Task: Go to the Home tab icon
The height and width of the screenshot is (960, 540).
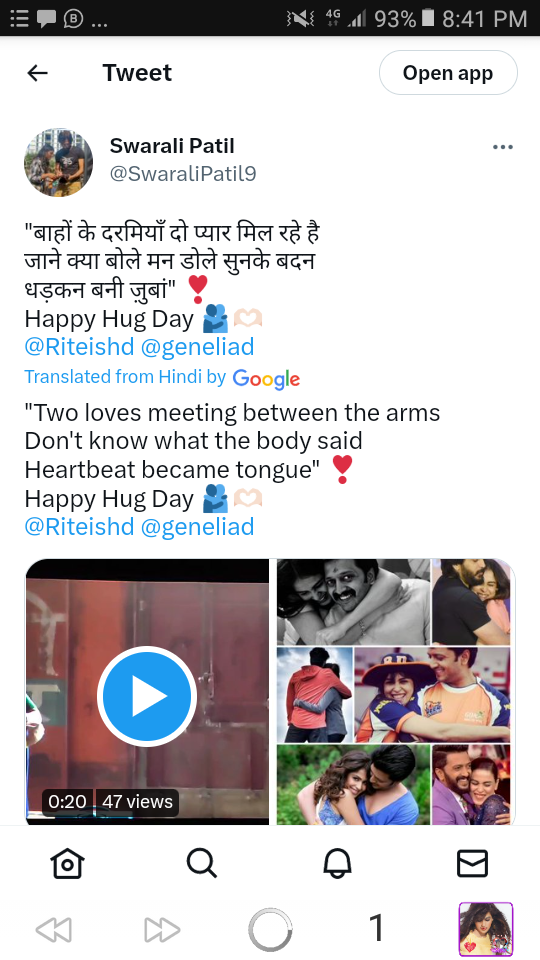Action: [x=67, y=864]
